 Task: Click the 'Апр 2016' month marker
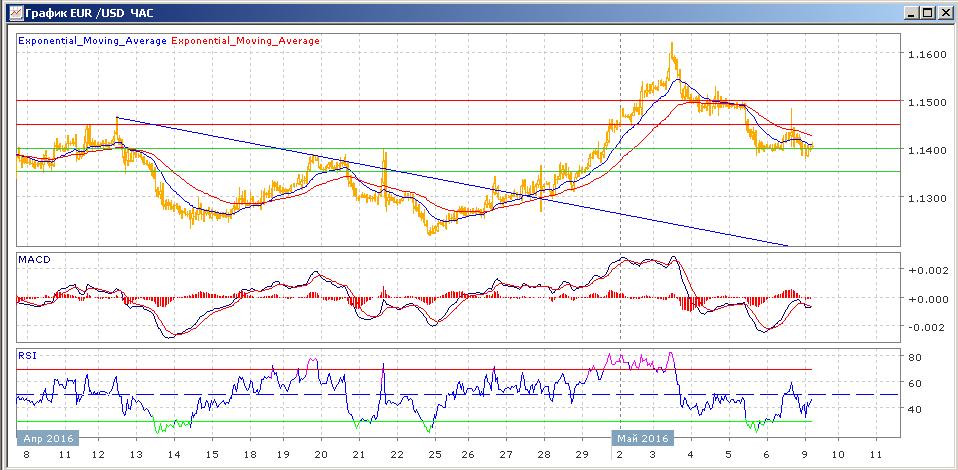[x=48, y=439]
